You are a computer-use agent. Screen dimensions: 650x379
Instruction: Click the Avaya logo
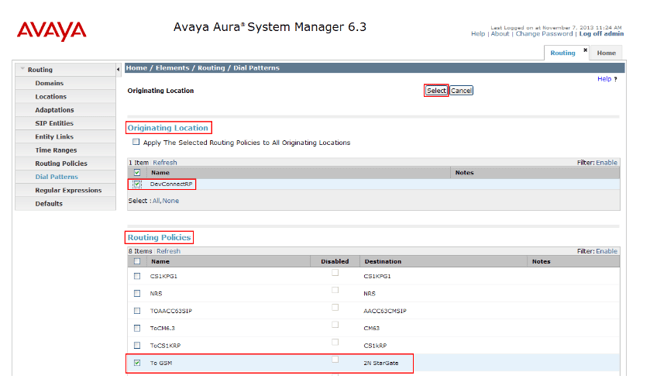[51, 31]
